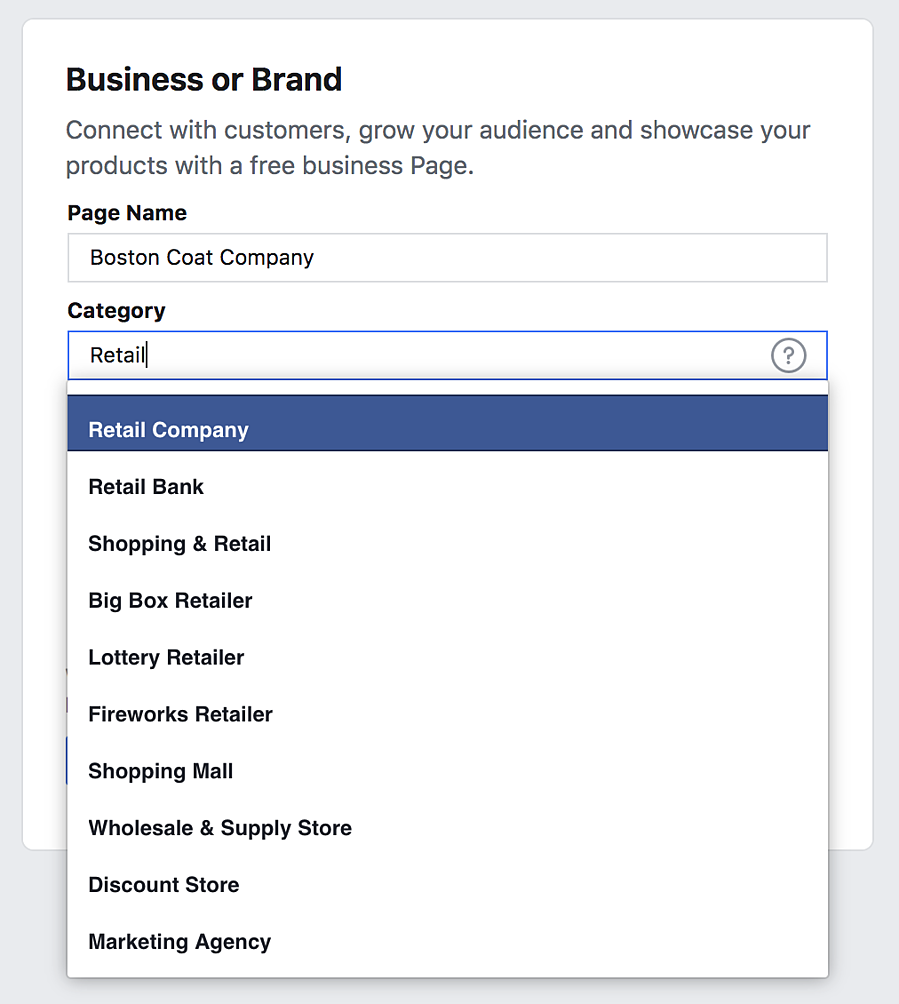Viewport: 899px width, 1004px height.
Task: Select Big Box Retailer option
Action: (447, 601)
